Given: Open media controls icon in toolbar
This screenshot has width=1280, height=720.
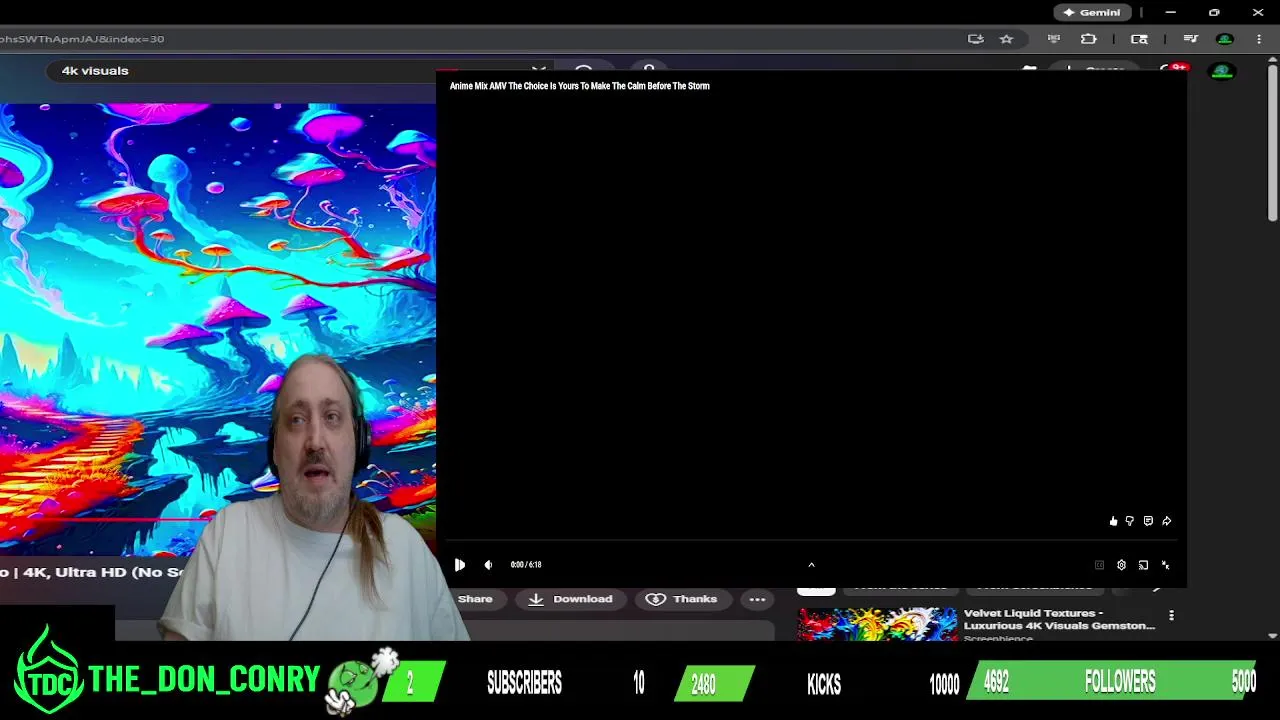Looking at the screenshot, I should tap(1190, 39).
